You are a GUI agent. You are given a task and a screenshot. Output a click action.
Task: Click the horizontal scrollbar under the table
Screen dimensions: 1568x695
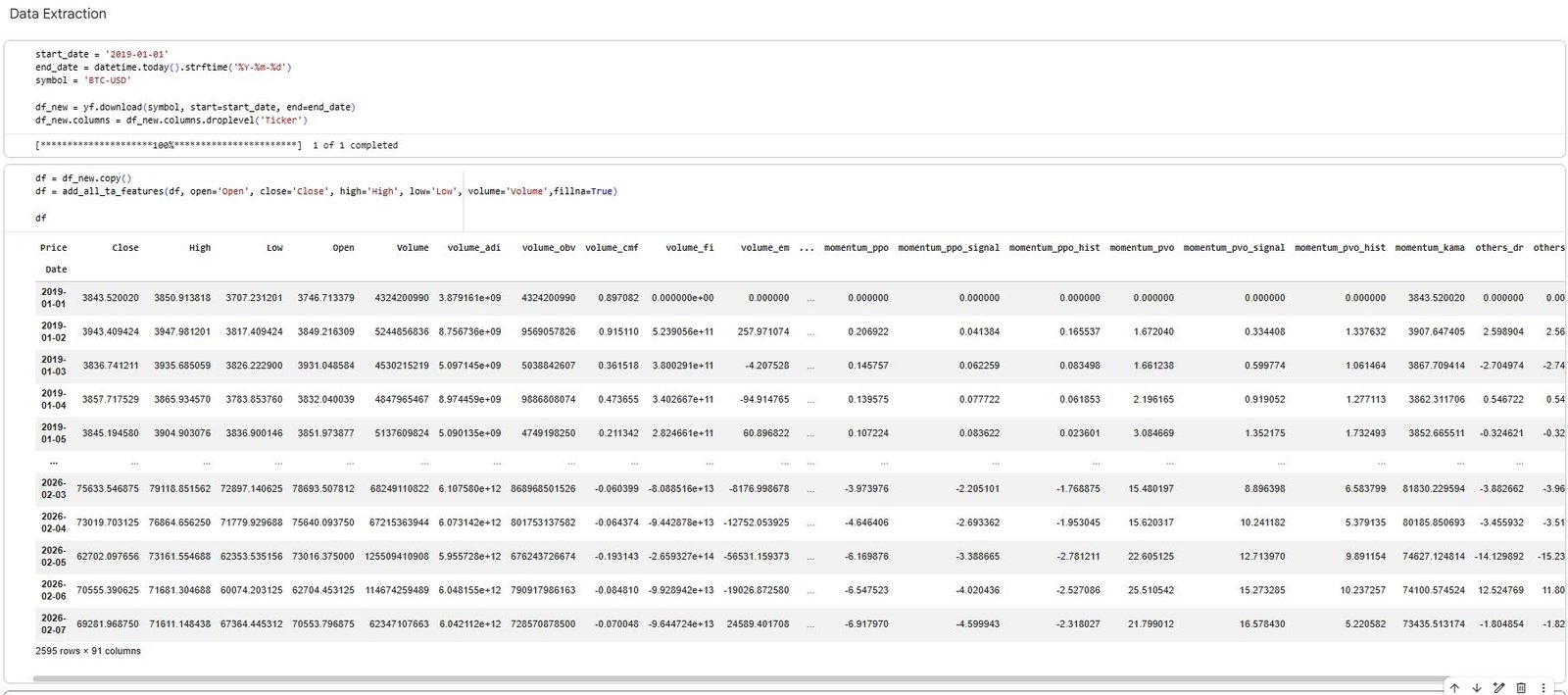(x=740, y=678)
